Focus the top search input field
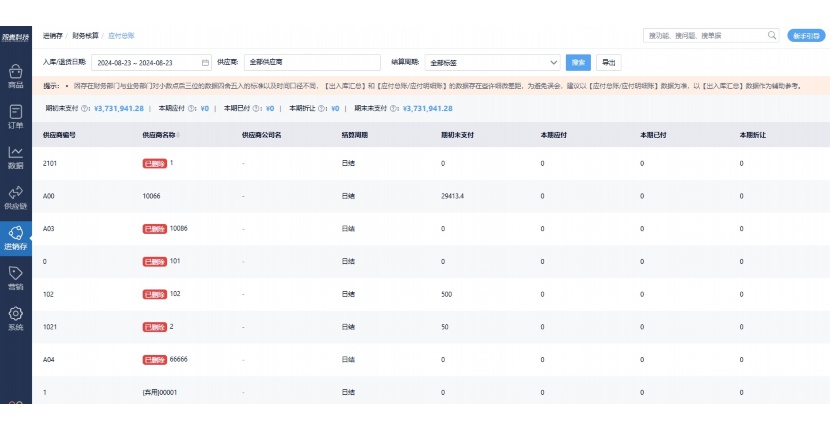830x430 pixels. point(705,35)
